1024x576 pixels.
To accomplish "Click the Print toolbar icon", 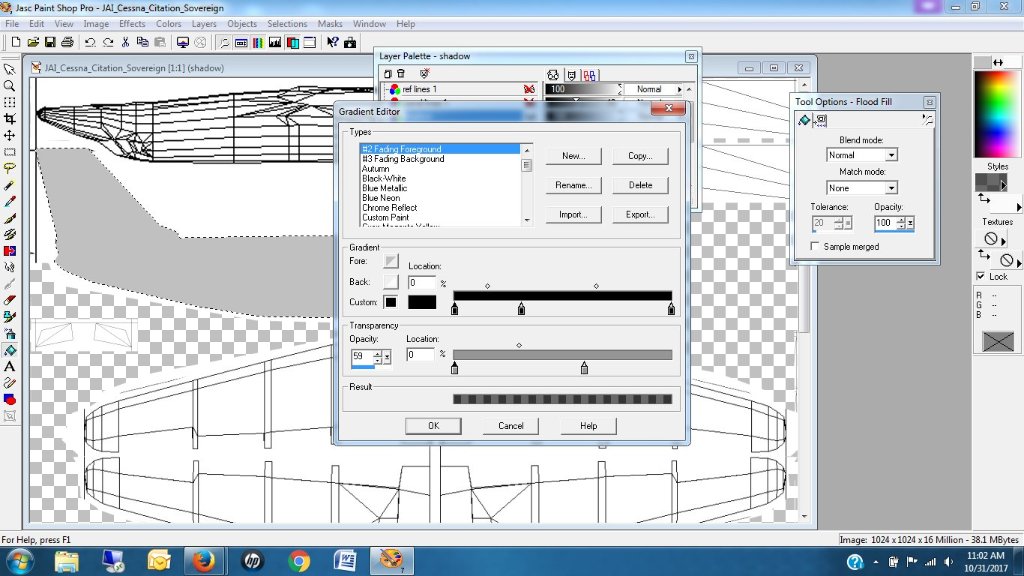I will [66, 43].
